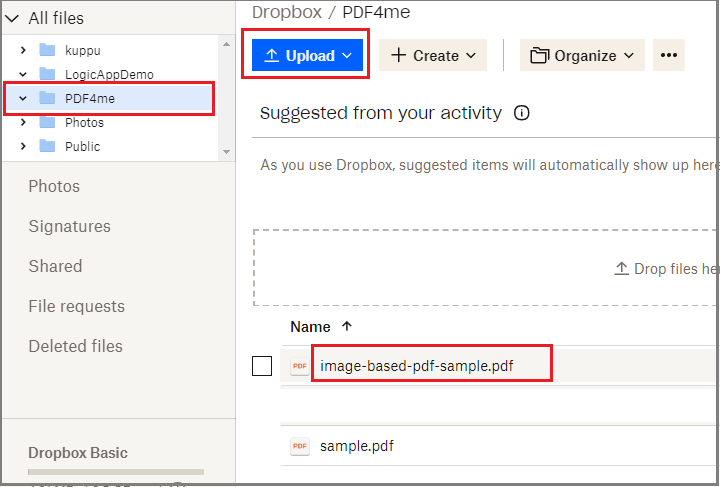Image resolution: width=720 pixels, height=487 pixels.
Task: Open Deleted files in the sidebar
Action: click(x=75, y=346)
